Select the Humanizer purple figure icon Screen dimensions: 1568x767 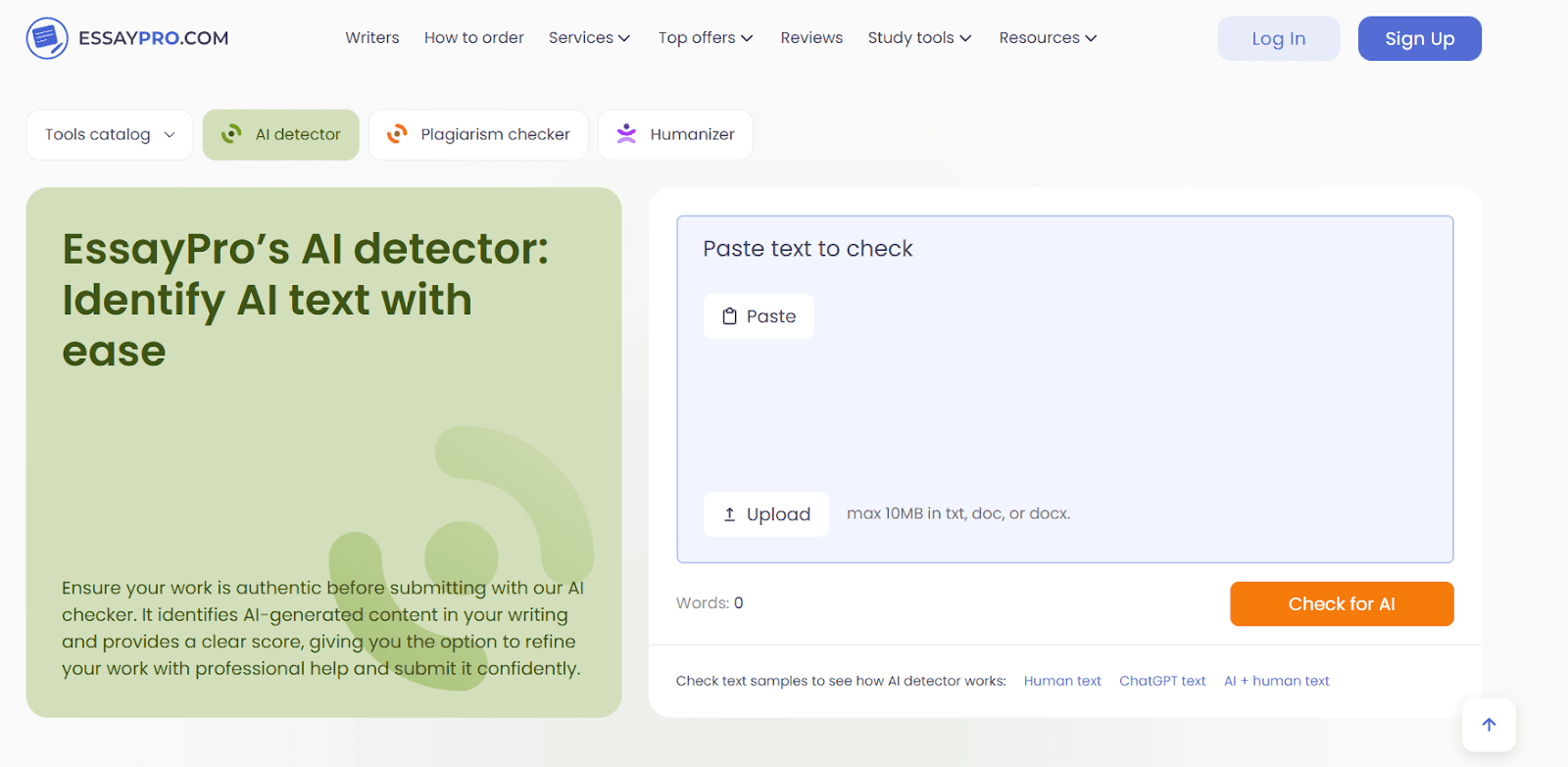626,134
